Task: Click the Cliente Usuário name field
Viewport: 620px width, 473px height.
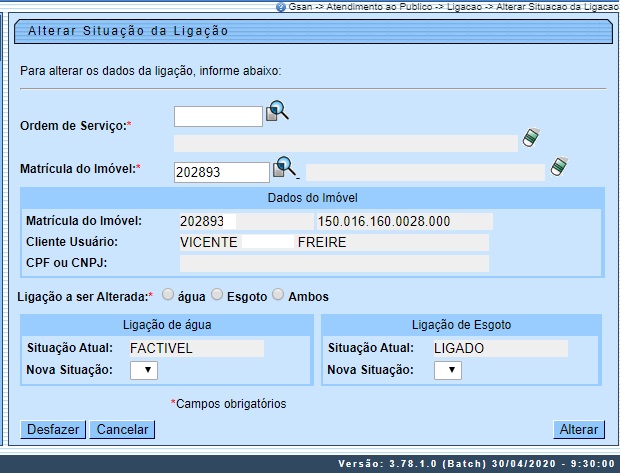Action: coord(334,242)
